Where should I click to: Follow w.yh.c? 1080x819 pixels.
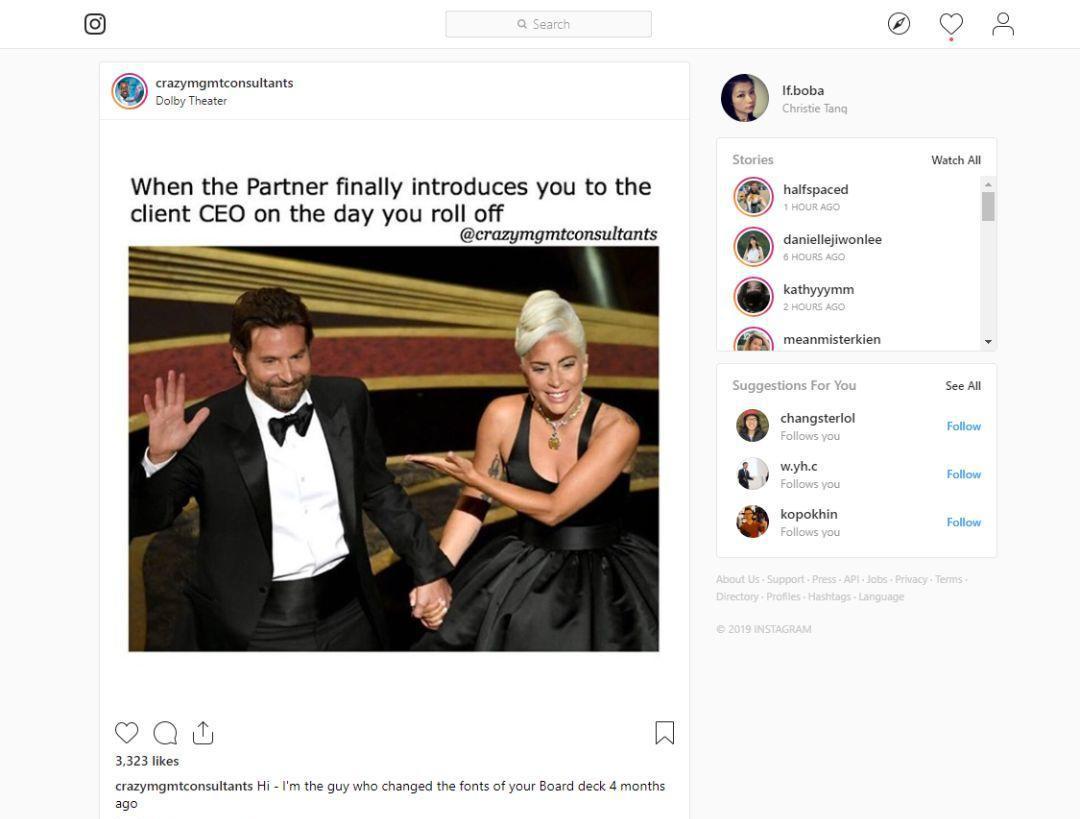(x=964, y=475)
